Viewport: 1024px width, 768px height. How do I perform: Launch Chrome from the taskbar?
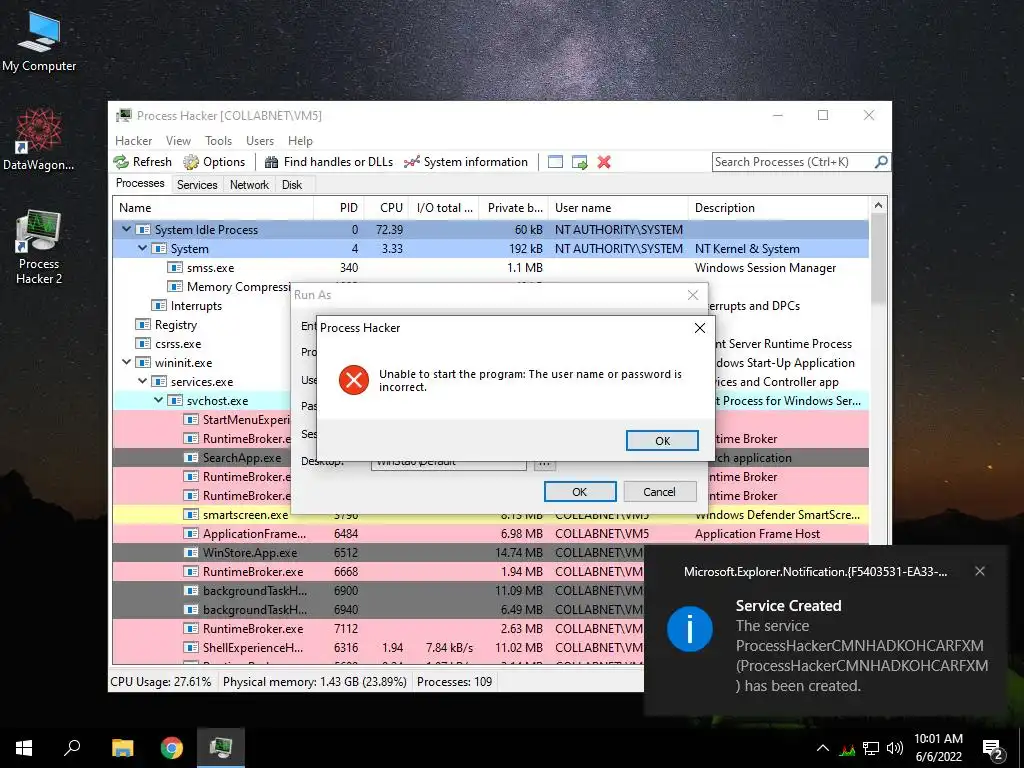tap(172, 748)
